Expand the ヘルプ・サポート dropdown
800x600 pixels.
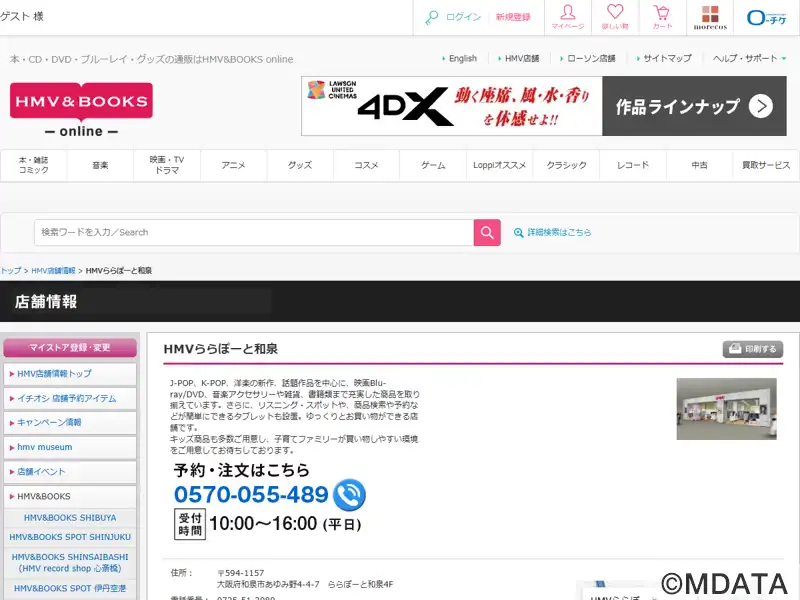(x=749, y=59)
